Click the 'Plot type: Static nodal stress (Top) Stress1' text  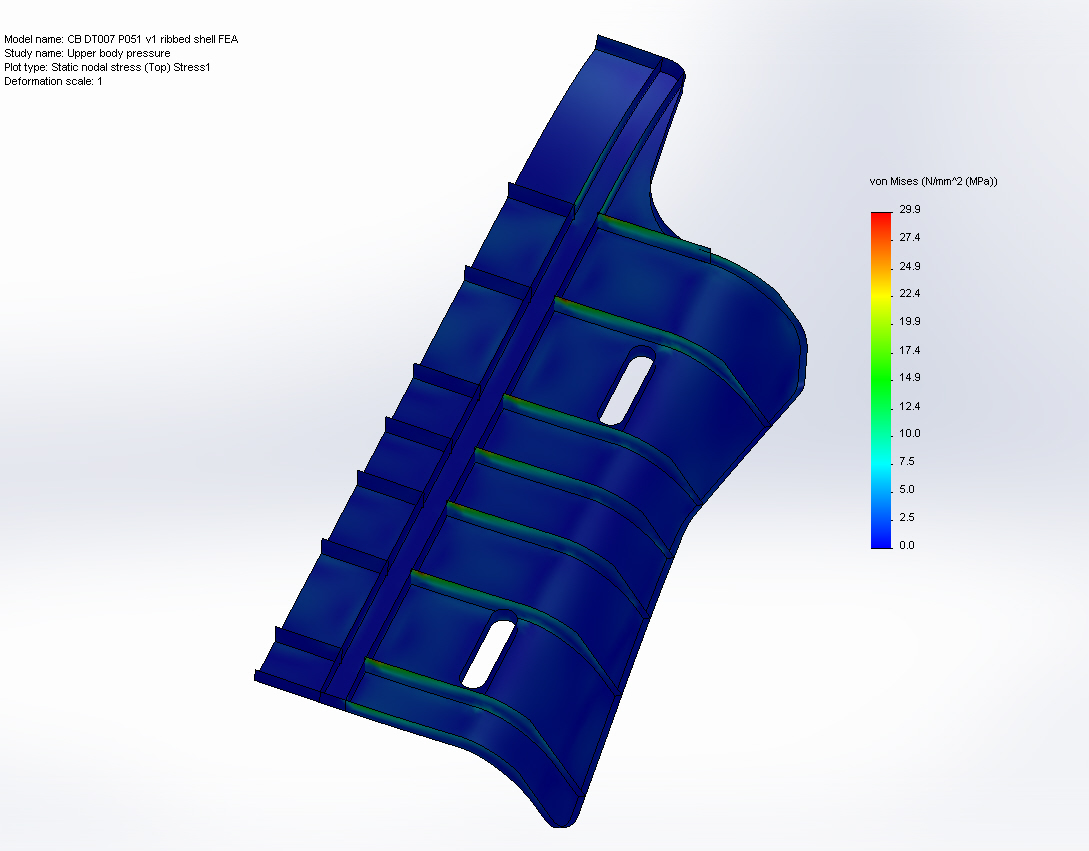pyautogui.click(x=107, y=67)
